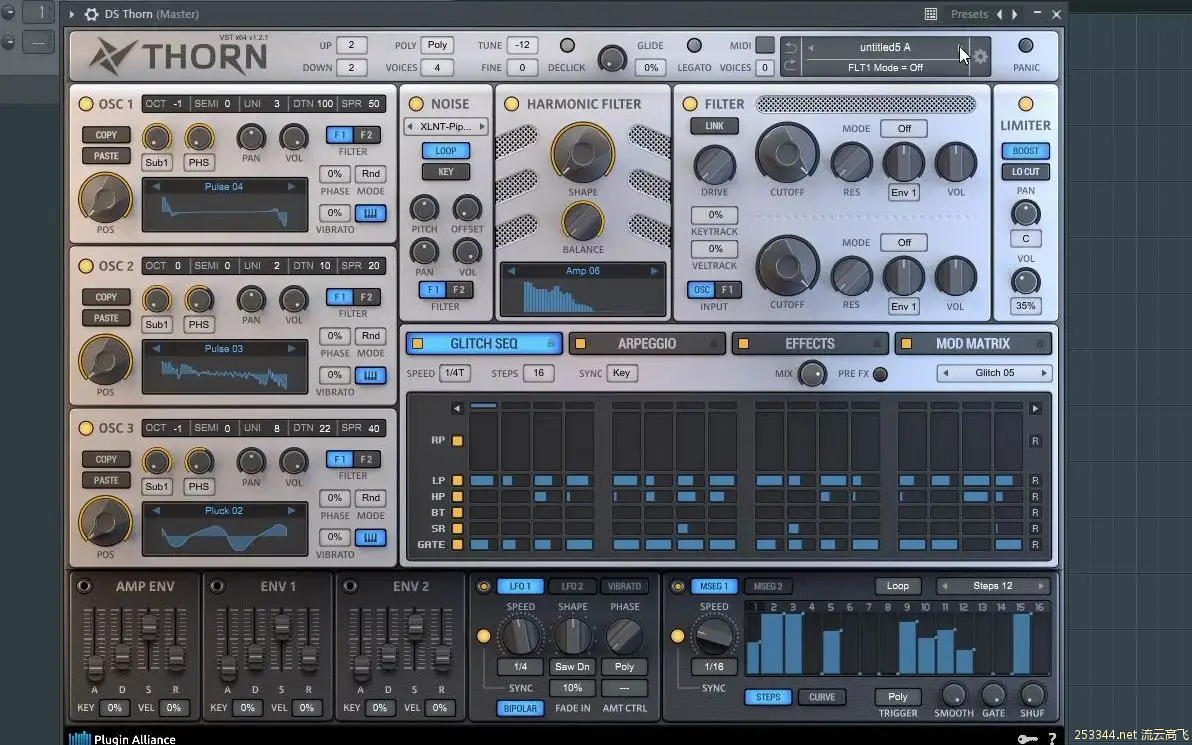Screen dimensions: 1192x745
Task: Toggle OSC 2 power LED
Action: [86, 266]
